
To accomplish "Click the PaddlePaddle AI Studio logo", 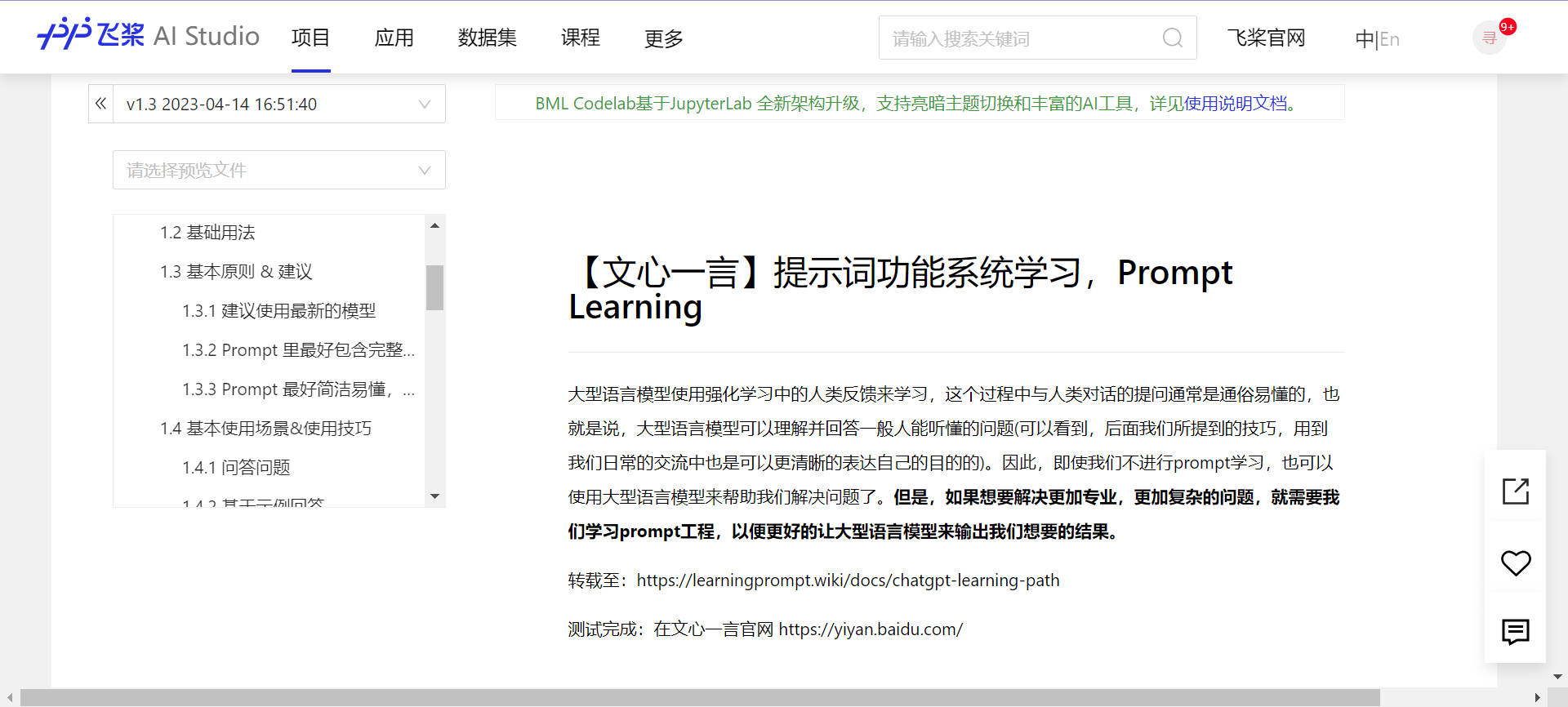I will pyautogui.click(x=148, y=35).
